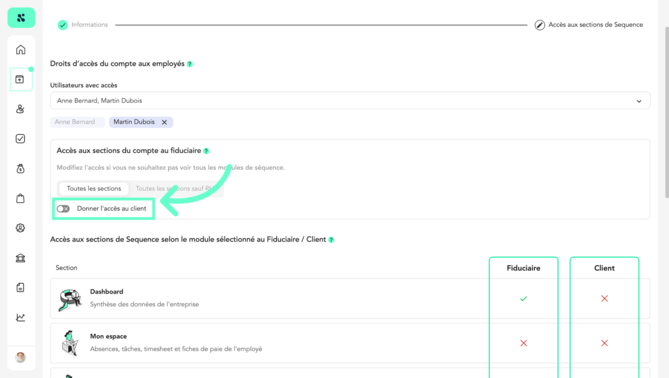Select the highlighted archive box sidebar icon
669x378 pixels.
coord(20,79)
